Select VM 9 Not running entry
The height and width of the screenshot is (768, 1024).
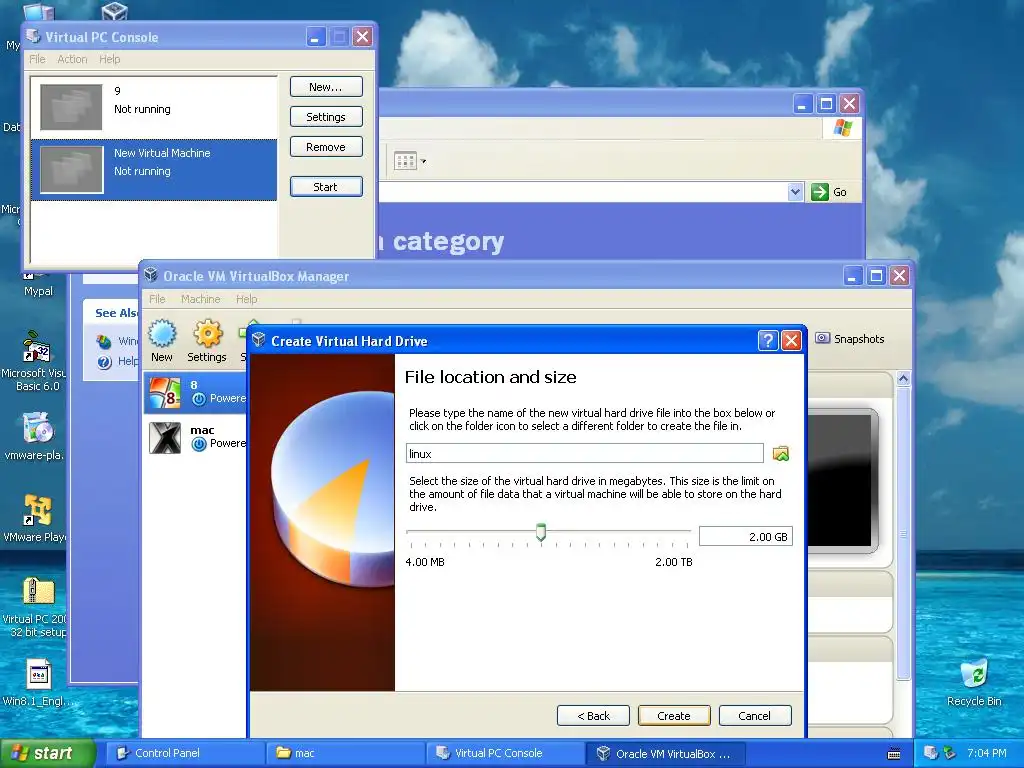pyautogui.click(x=154, y=106)
